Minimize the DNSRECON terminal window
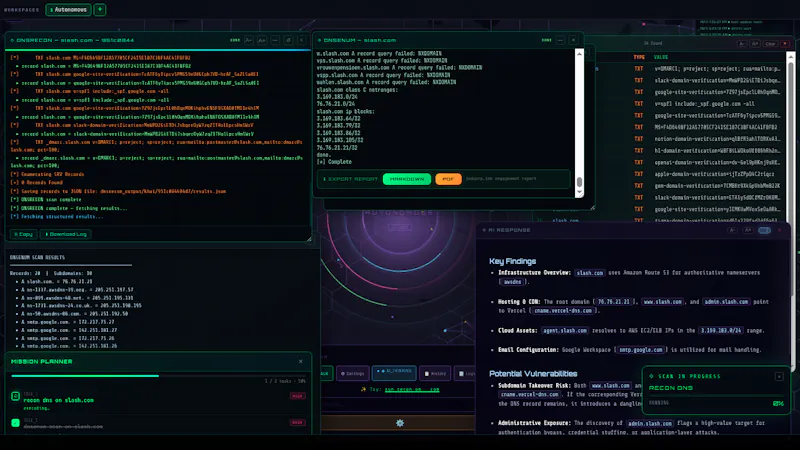Screen dimensions: 800x450 tap(275, 40)
